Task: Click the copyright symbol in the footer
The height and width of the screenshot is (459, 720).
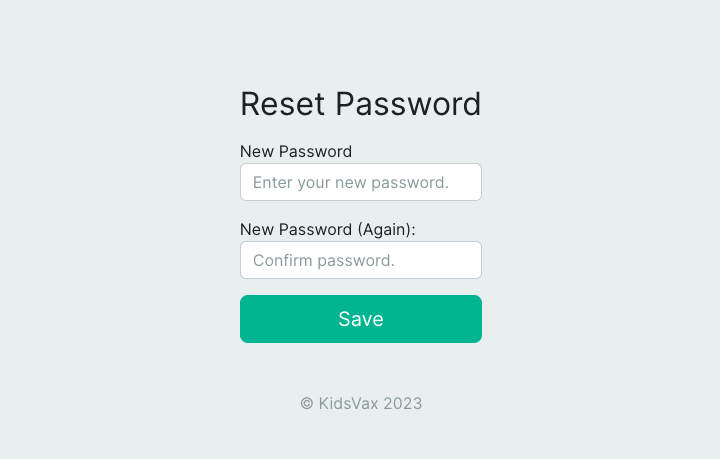Action: pos(307,404)
